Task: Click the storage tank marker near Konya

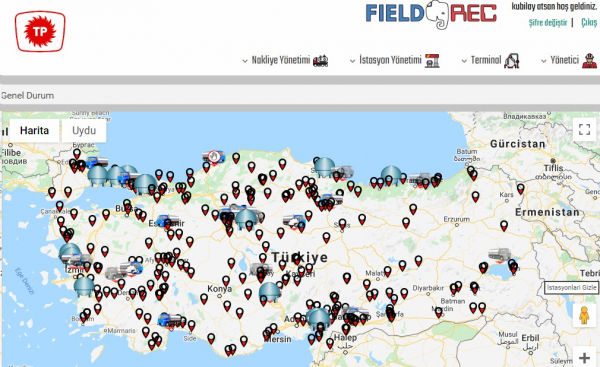Action: 269,292
